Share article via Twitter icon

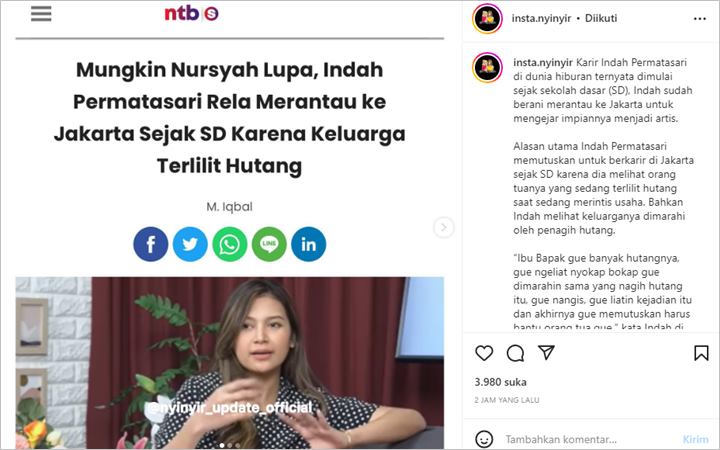(x=190, y=244)
